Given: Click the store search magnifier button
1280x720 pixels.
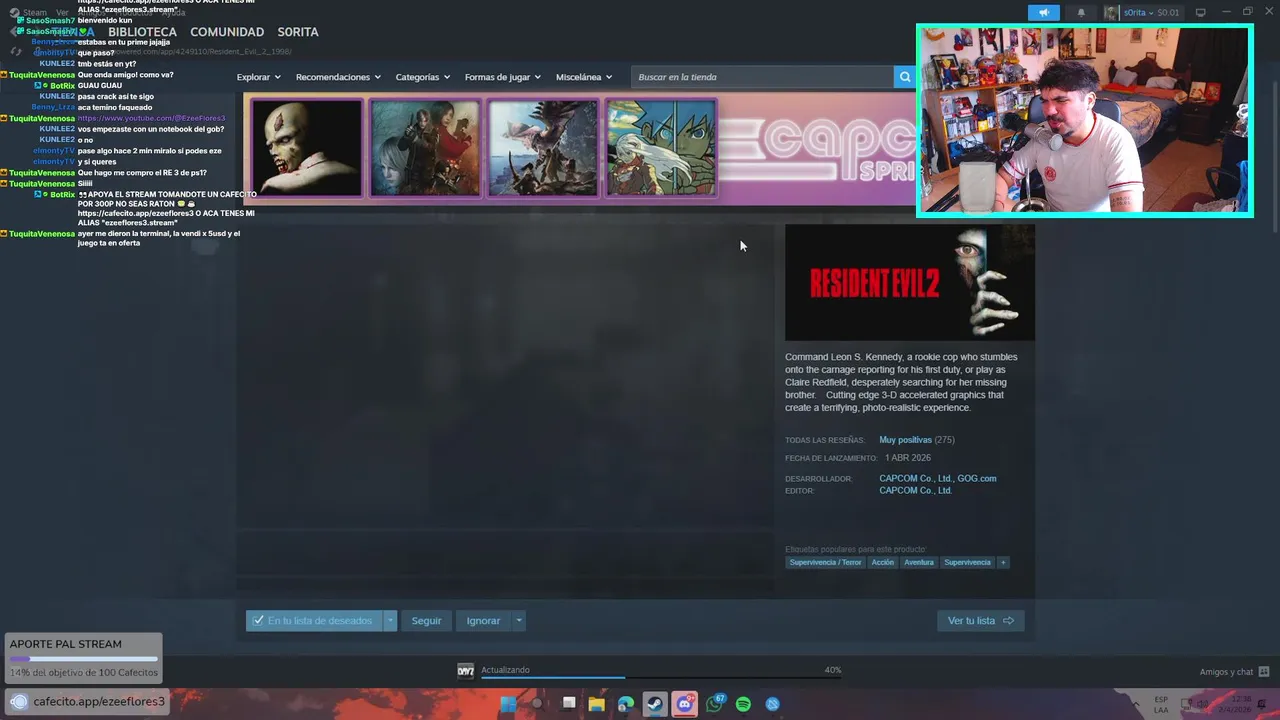Looking at the screenshot, I should (904, 77).
